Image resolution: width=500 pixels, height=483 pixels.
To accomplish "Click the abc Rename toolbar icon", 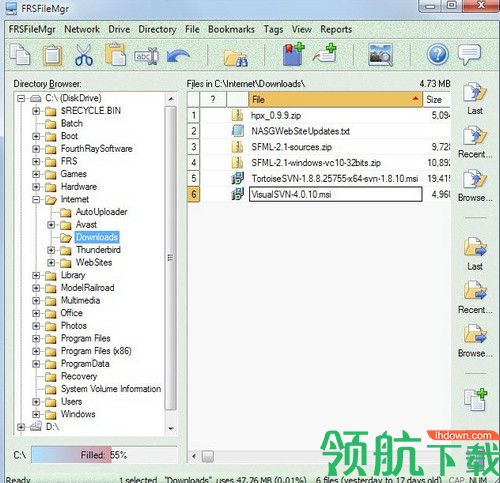I will pyautogui.click(x=146, y=56).
